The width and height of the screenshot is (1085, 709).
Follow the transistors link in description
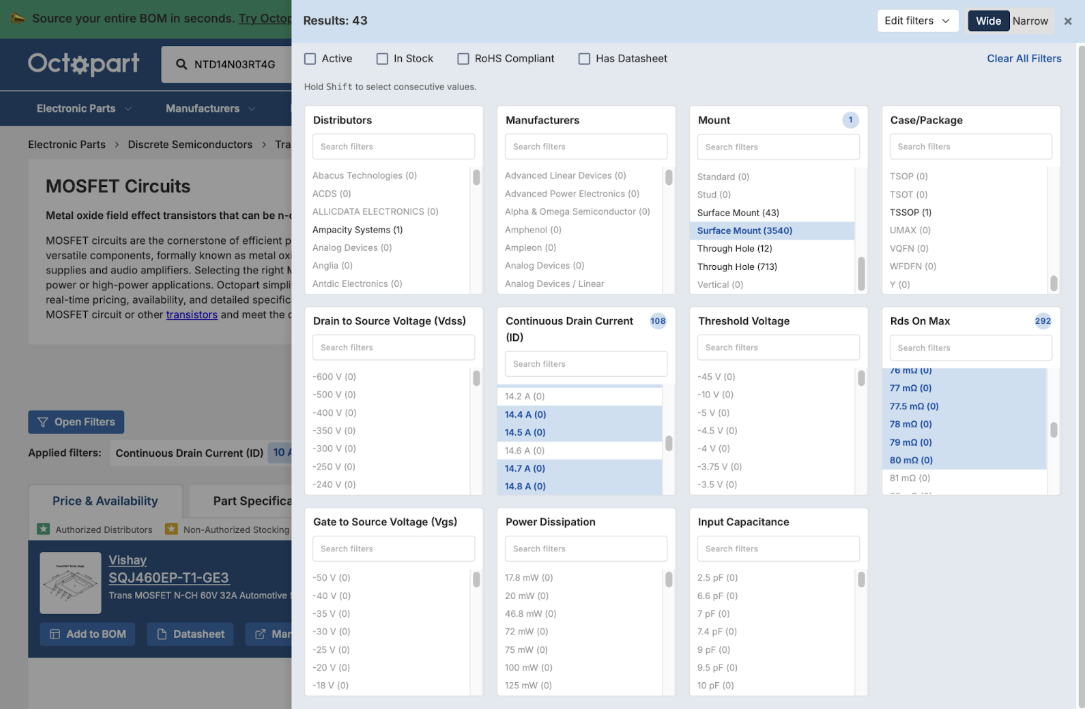[192, 315]
